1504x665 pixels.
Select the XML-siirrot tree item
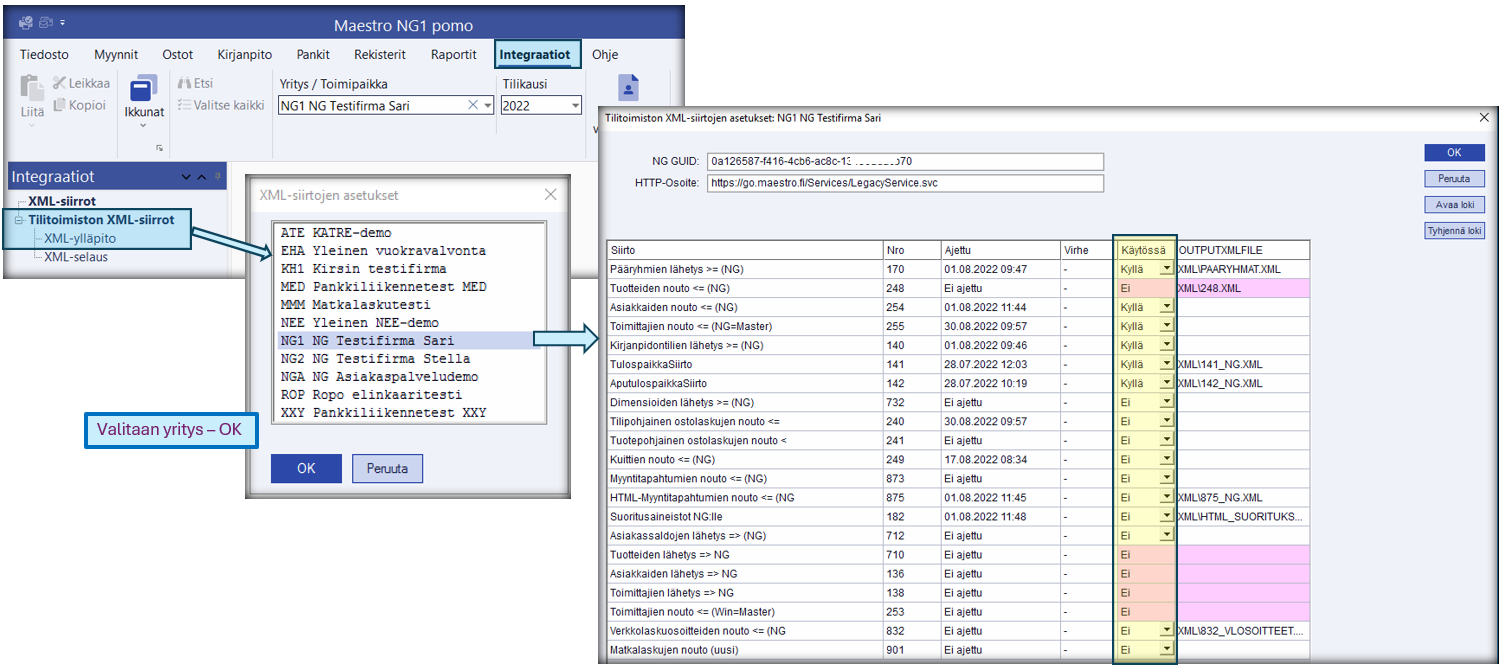[x=62, y=201]
